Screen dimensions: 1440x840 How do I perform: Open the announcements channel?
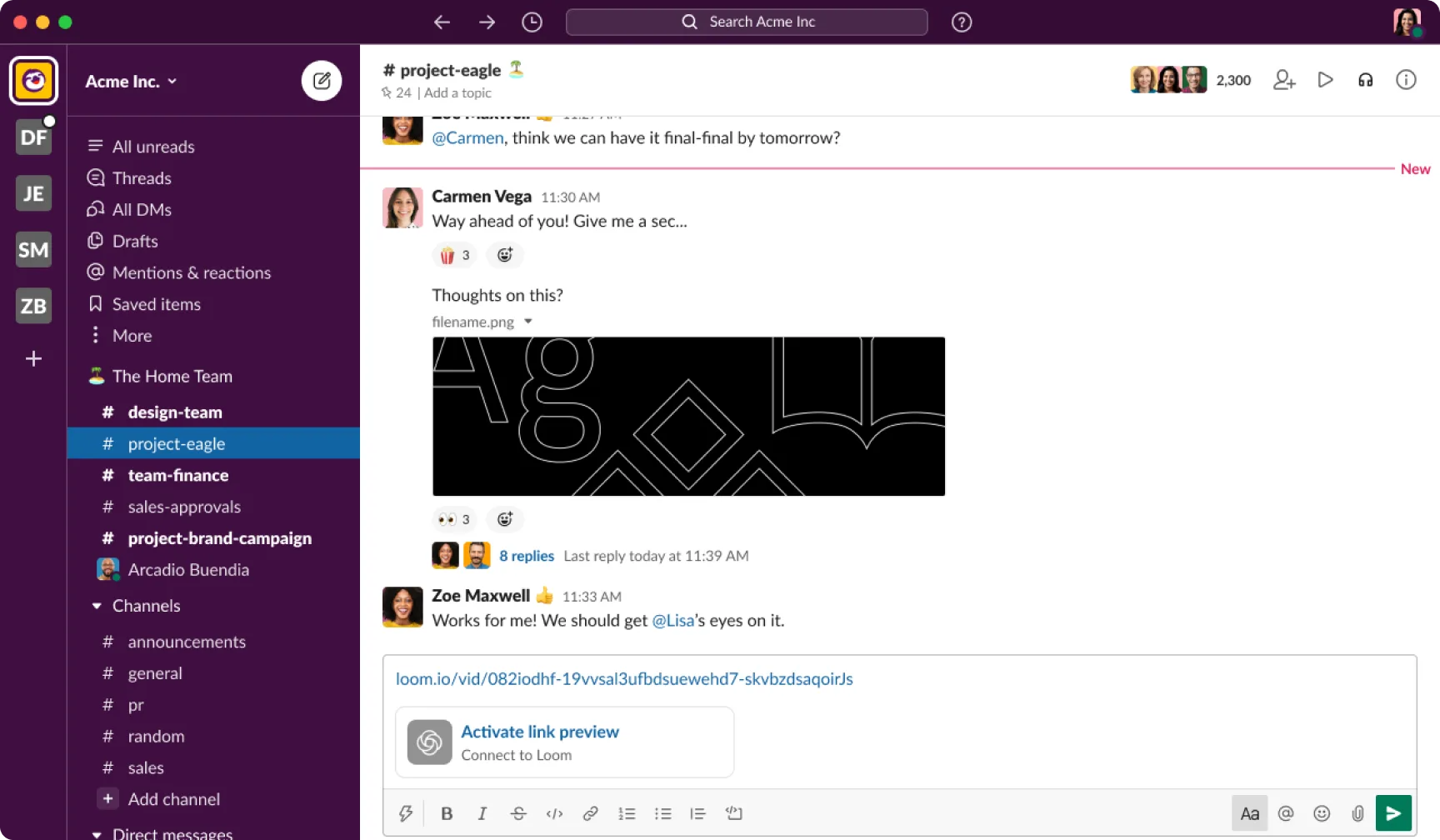tap(213, 642)
